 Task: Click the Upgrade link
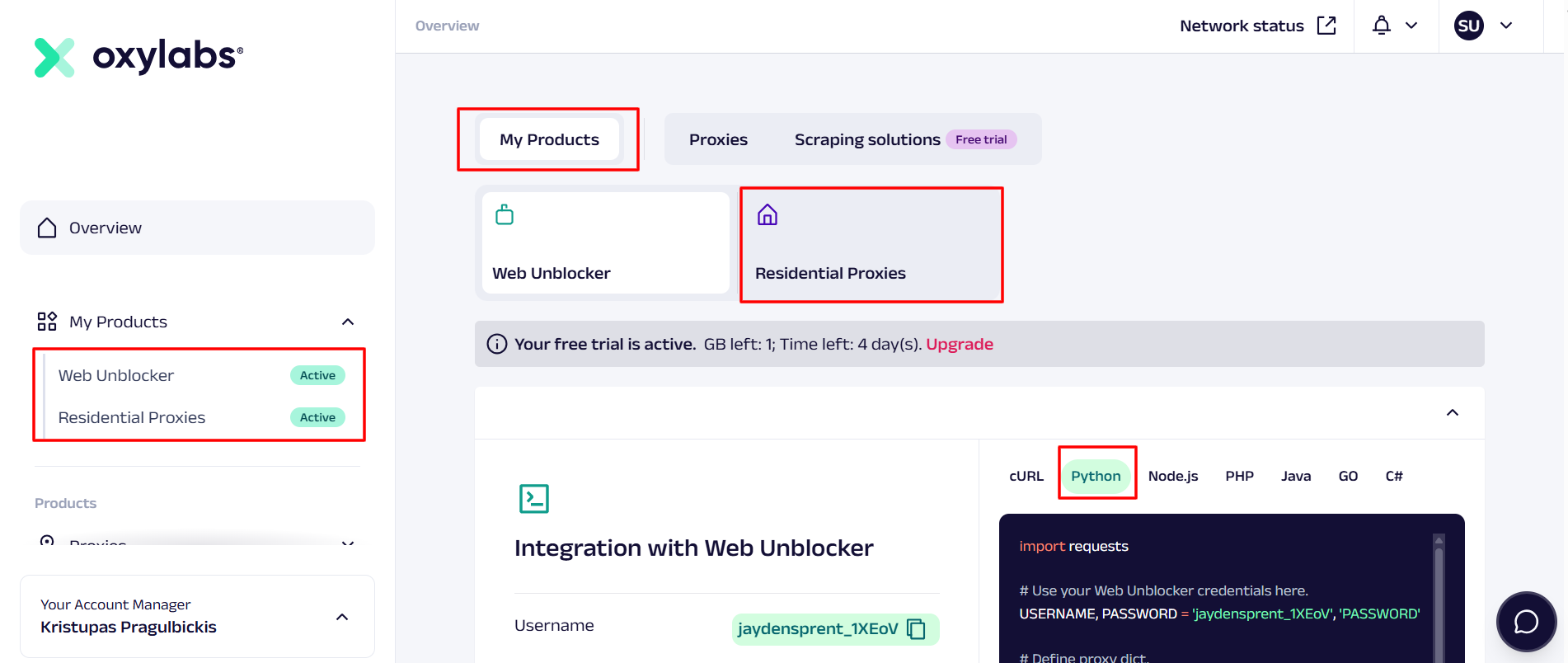point(960,344)
